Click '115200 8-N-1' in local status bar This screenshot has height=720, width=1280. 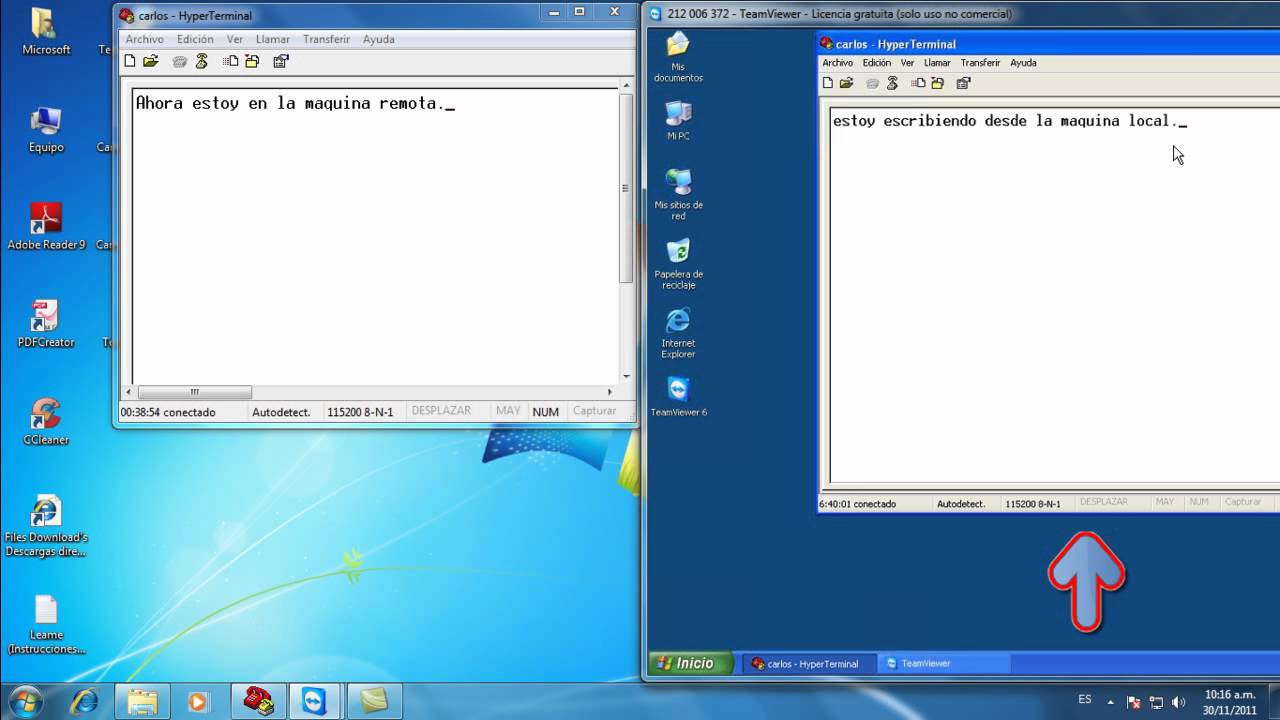360,412
